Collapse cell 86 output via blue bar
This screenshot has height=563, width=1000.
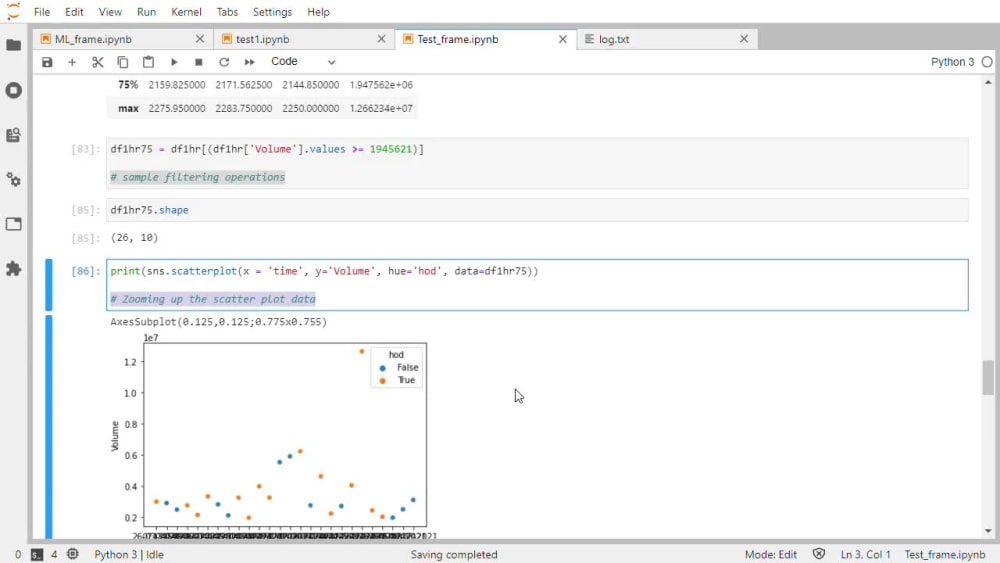click(48, 427)
